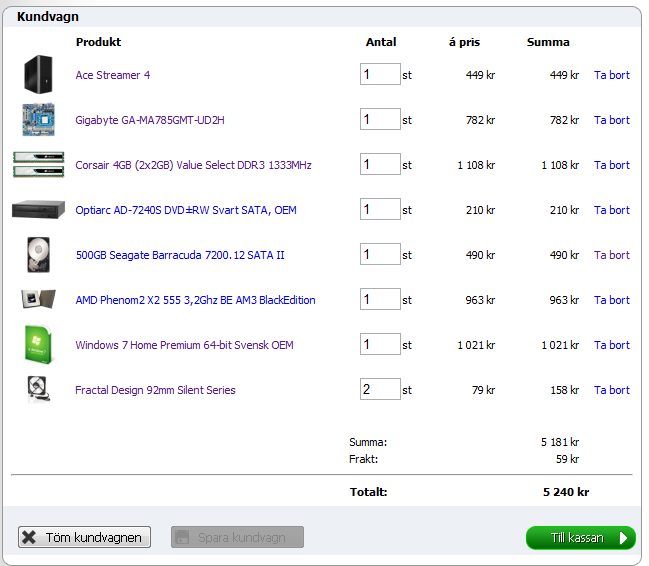This screenshot has height=566, width=649.
Task: Open the Gigabyte GA-MA785GMT-UD2H product link
Action: 150,120
